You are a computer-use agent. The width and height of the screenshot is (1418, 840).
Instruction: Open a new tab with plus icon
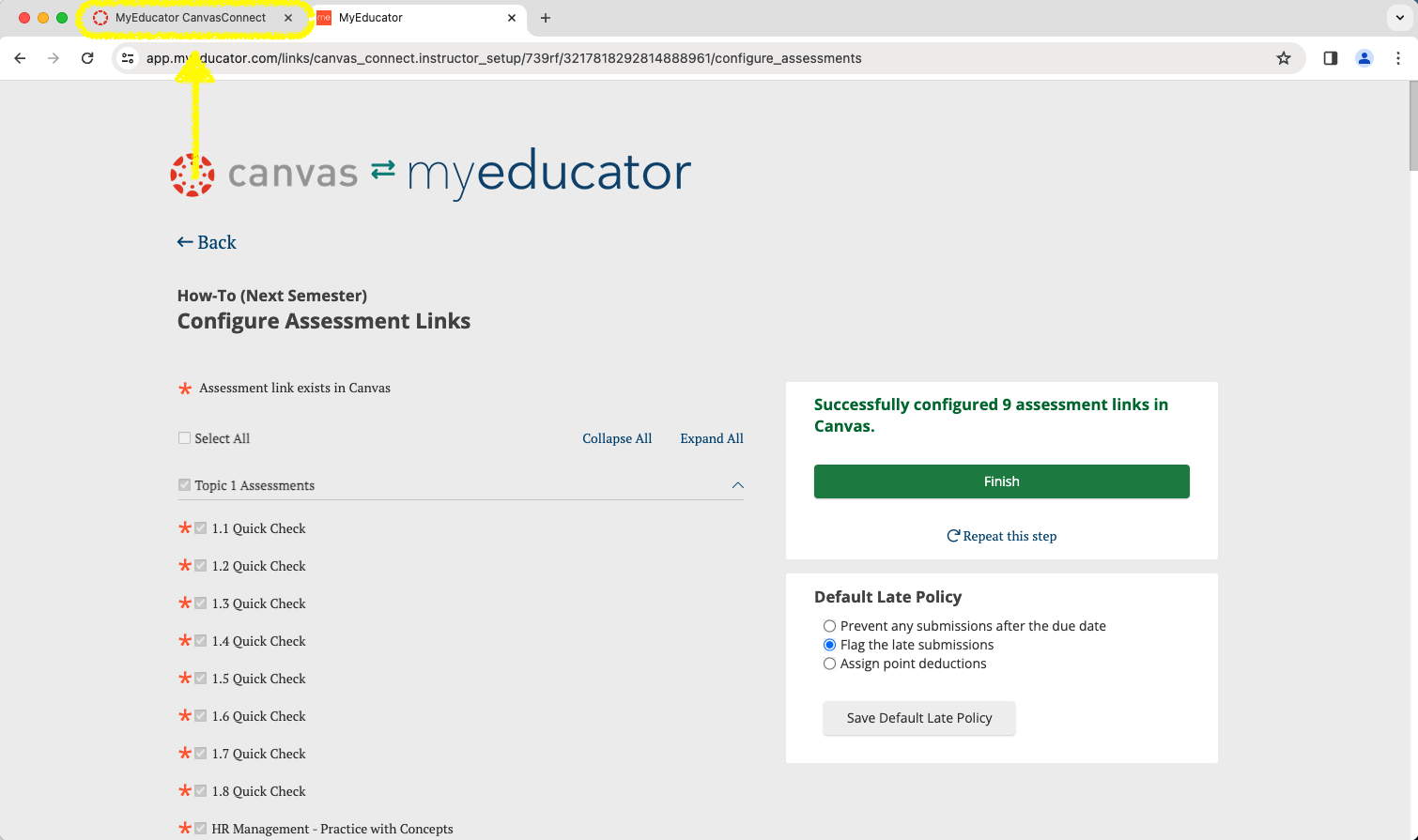(x=546, y=18)
